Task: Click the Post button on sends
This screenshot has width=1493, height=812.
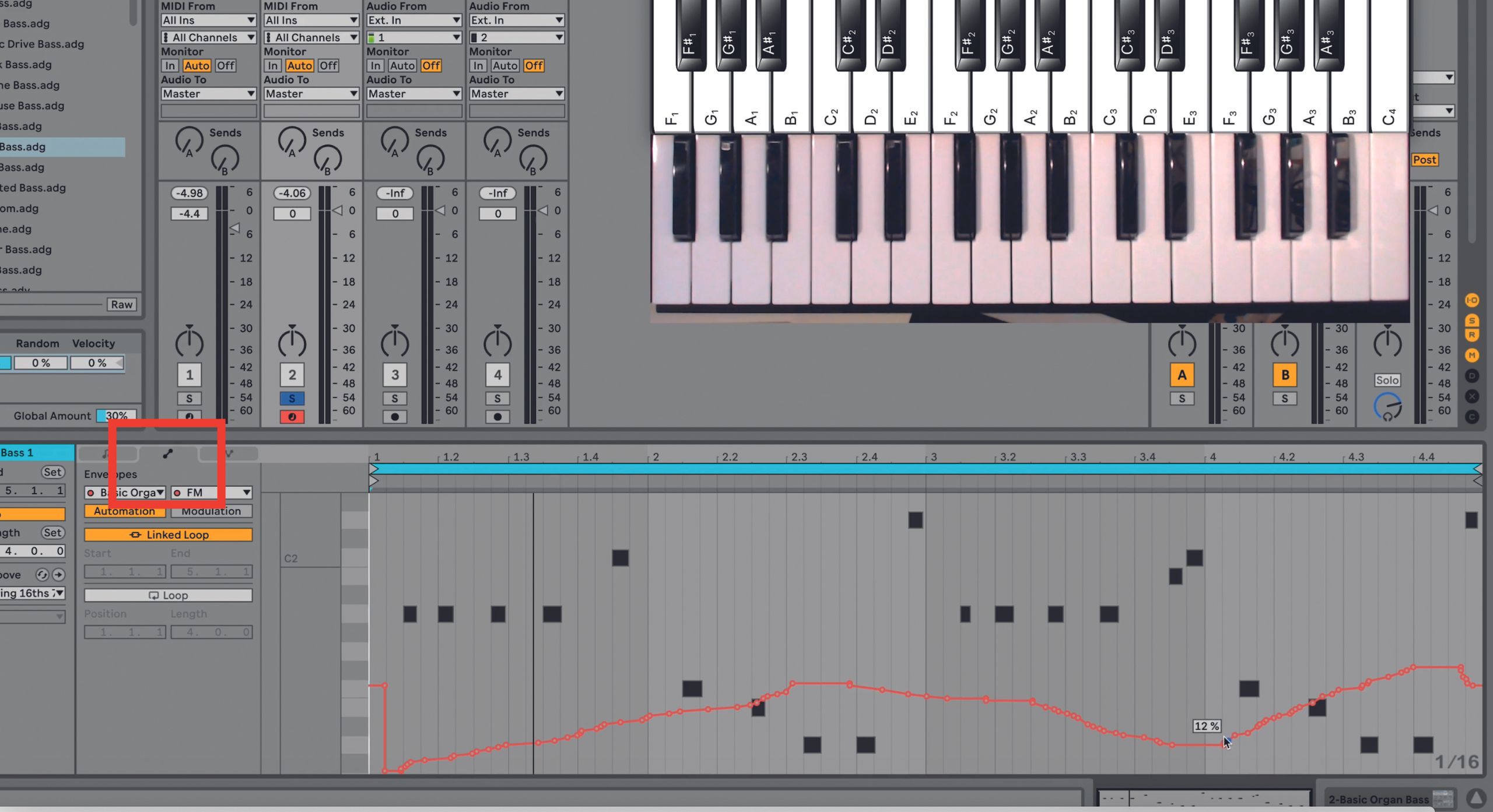Action: (x=1424, y=160)
